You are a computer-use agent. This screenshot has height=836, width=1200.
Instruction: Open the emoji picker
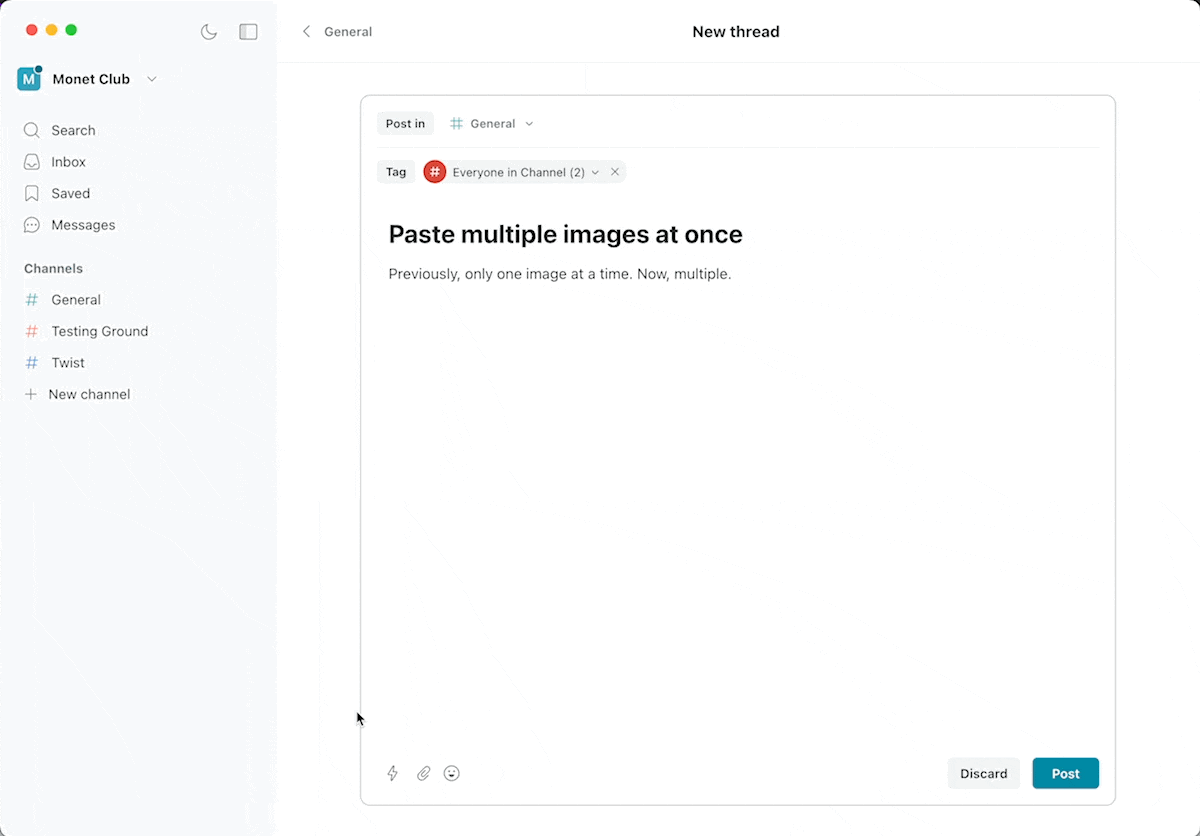452,773
